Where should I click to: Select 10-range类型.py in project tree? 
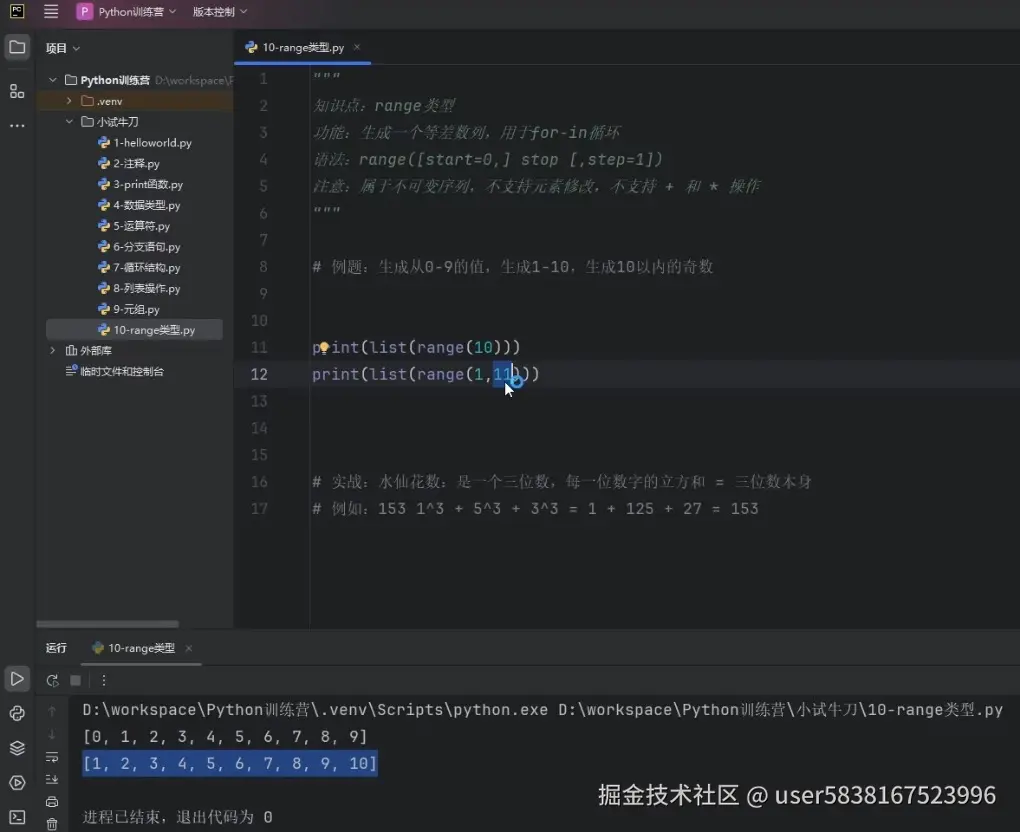click(x=134, y=330)
